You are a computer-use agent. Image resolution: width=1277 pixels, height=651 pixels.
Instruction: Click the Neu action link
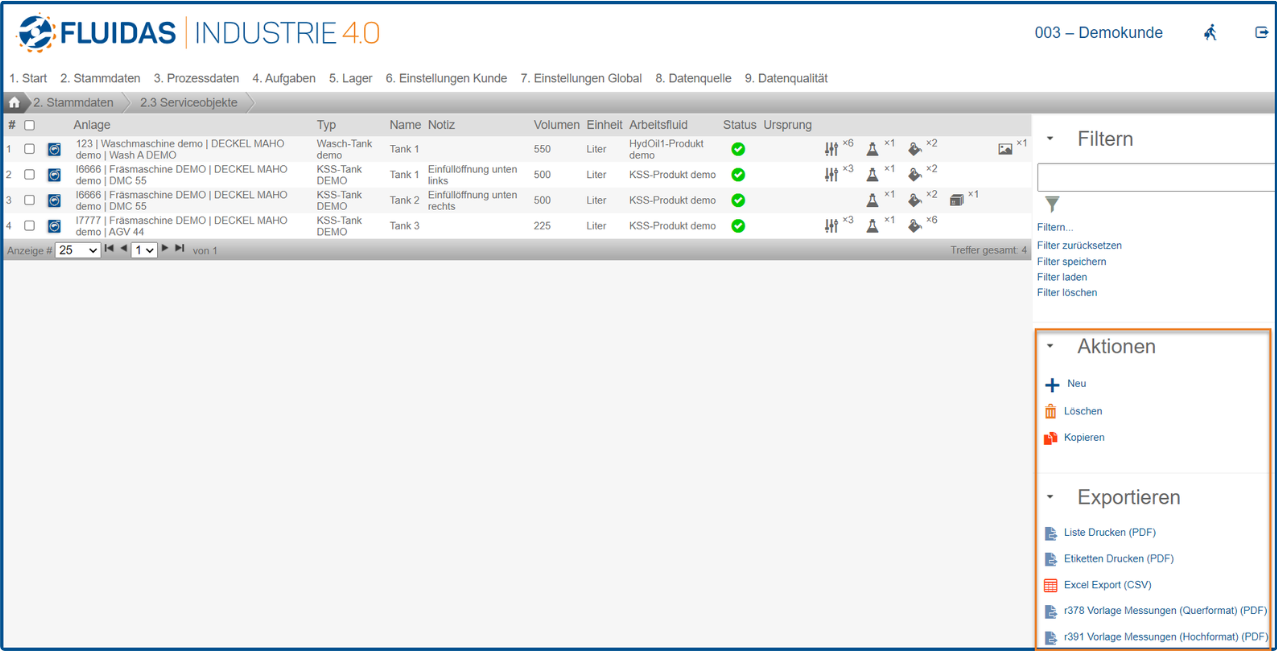pos(1076,384)
